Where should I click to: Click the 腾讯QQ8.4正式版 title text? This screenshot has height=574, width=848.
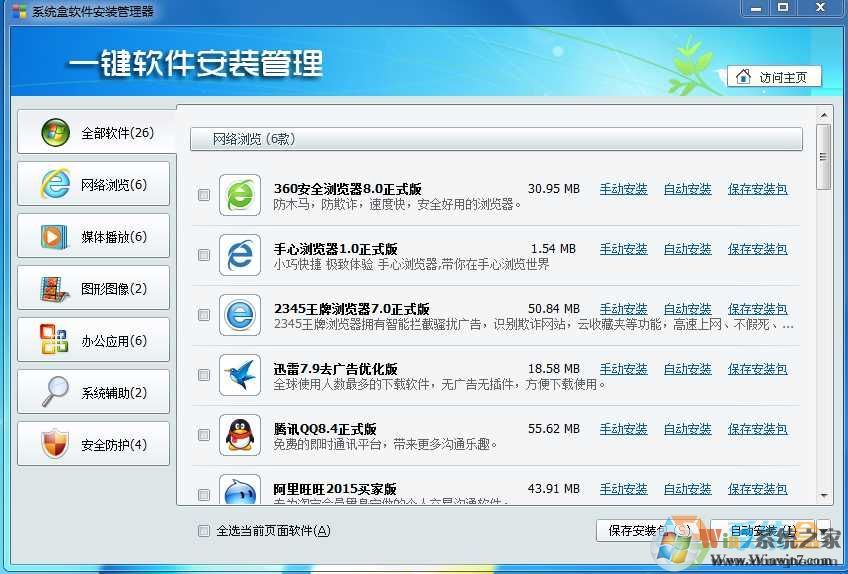324,429
